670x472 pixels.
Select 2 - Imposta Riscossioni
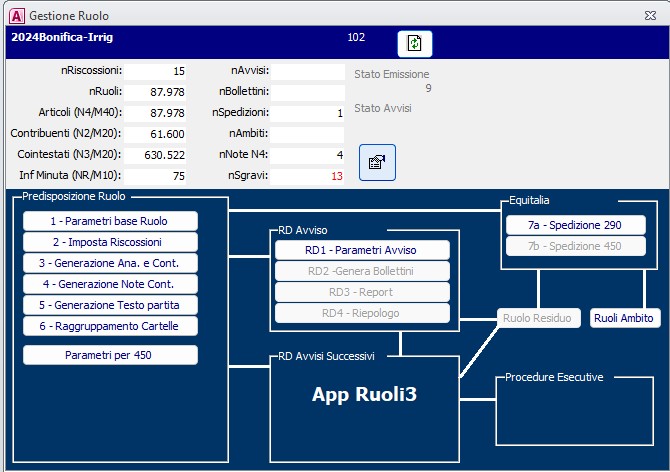(x=110, y=242)
